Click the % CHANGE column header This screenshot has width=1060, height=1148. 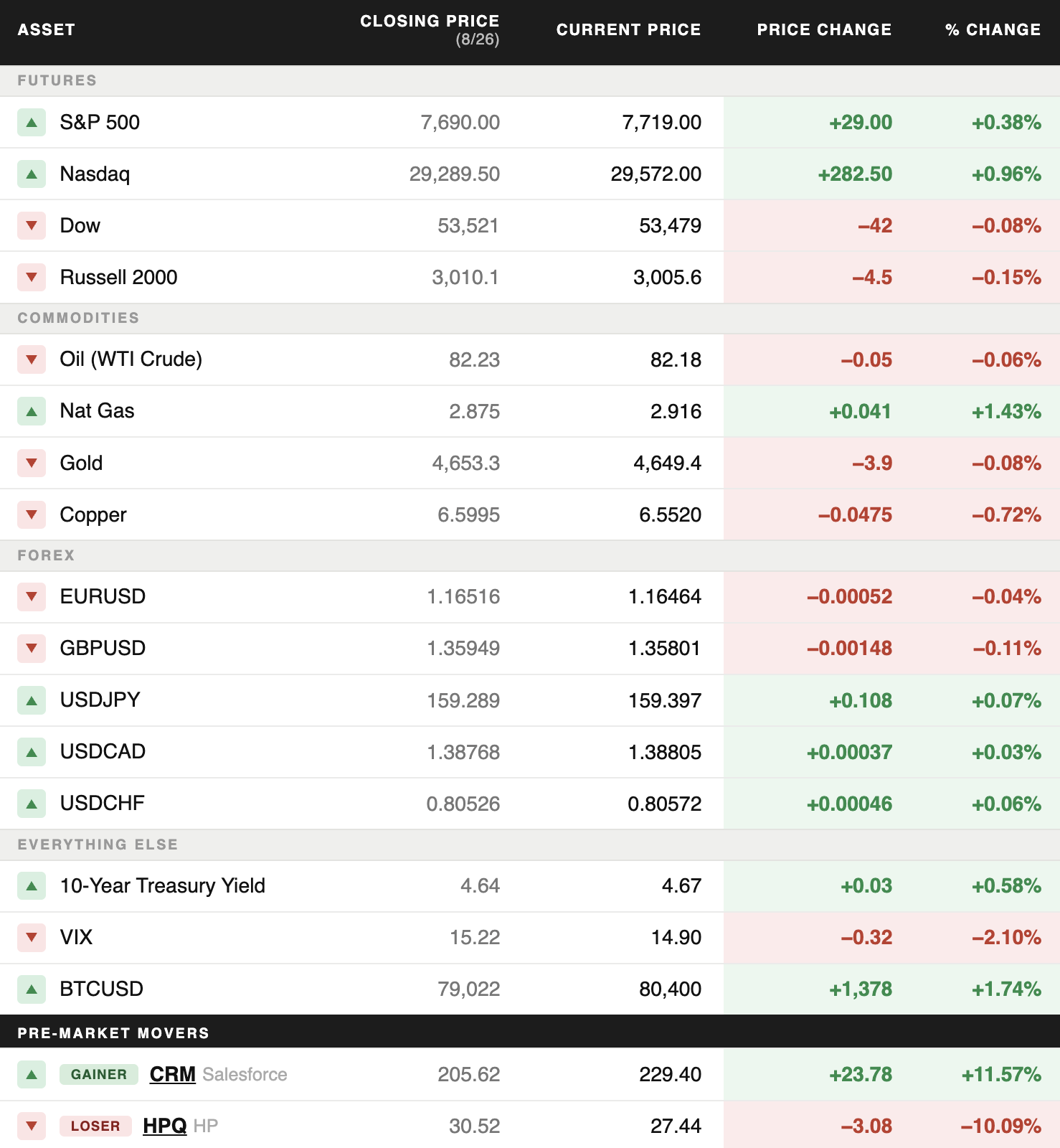(x=993, y=30)
